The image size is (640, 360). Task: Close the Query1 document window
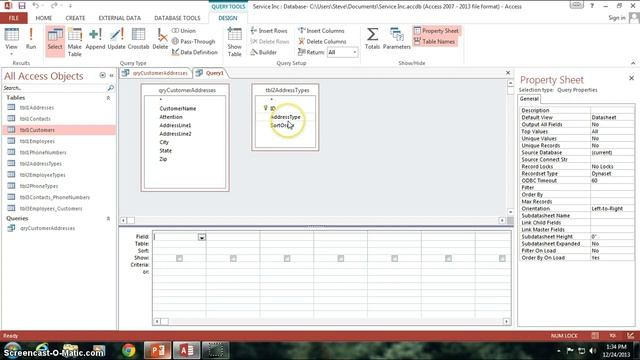coord(508,73)
